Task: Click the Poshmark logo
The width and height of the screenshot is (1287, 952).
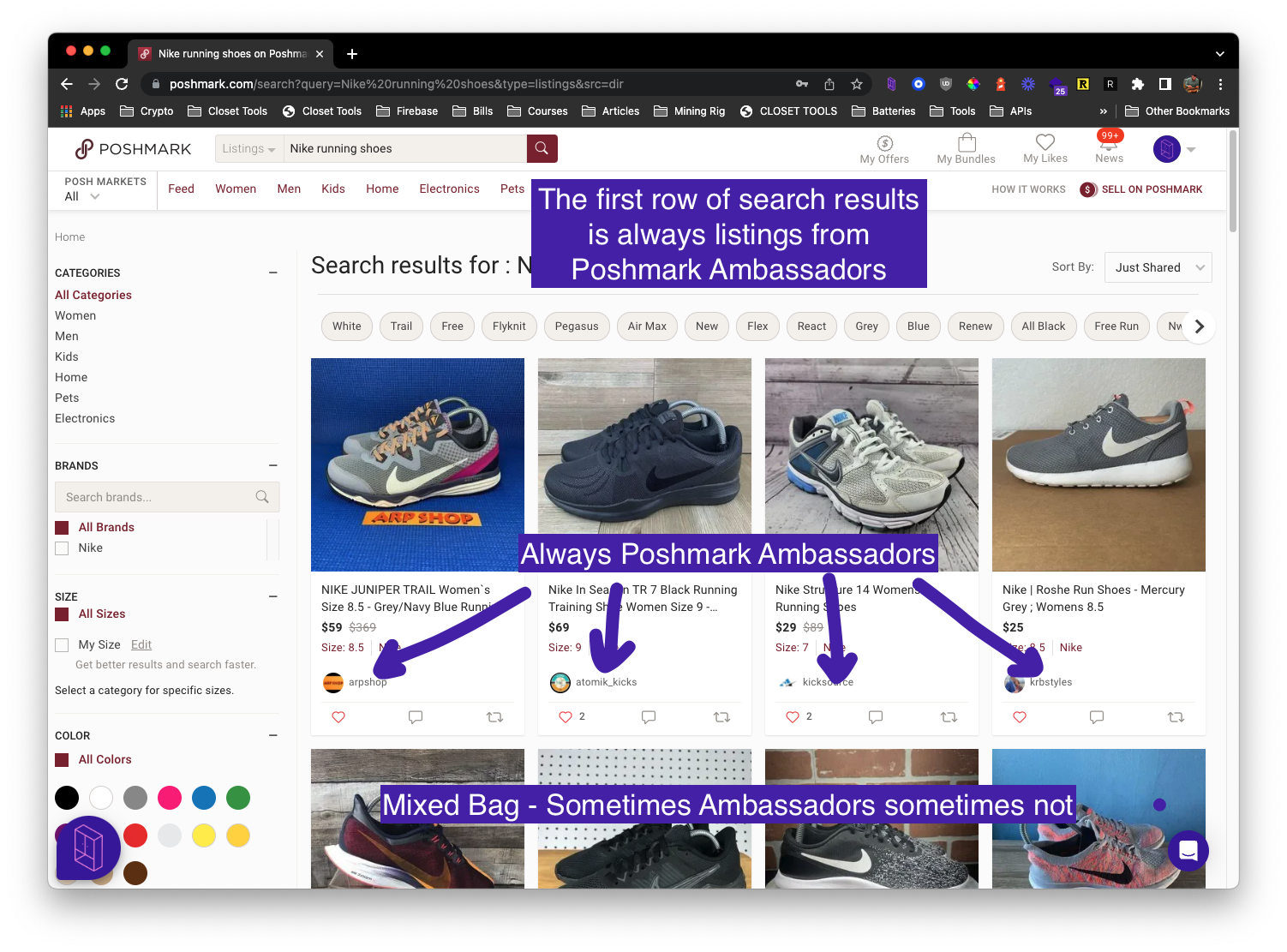Action: (133, 149)
